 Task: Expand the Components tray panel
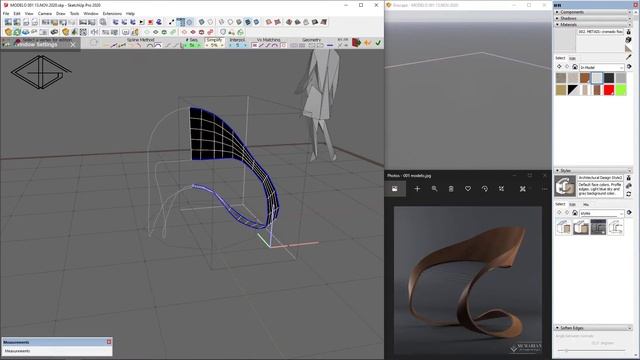[593, 12]
